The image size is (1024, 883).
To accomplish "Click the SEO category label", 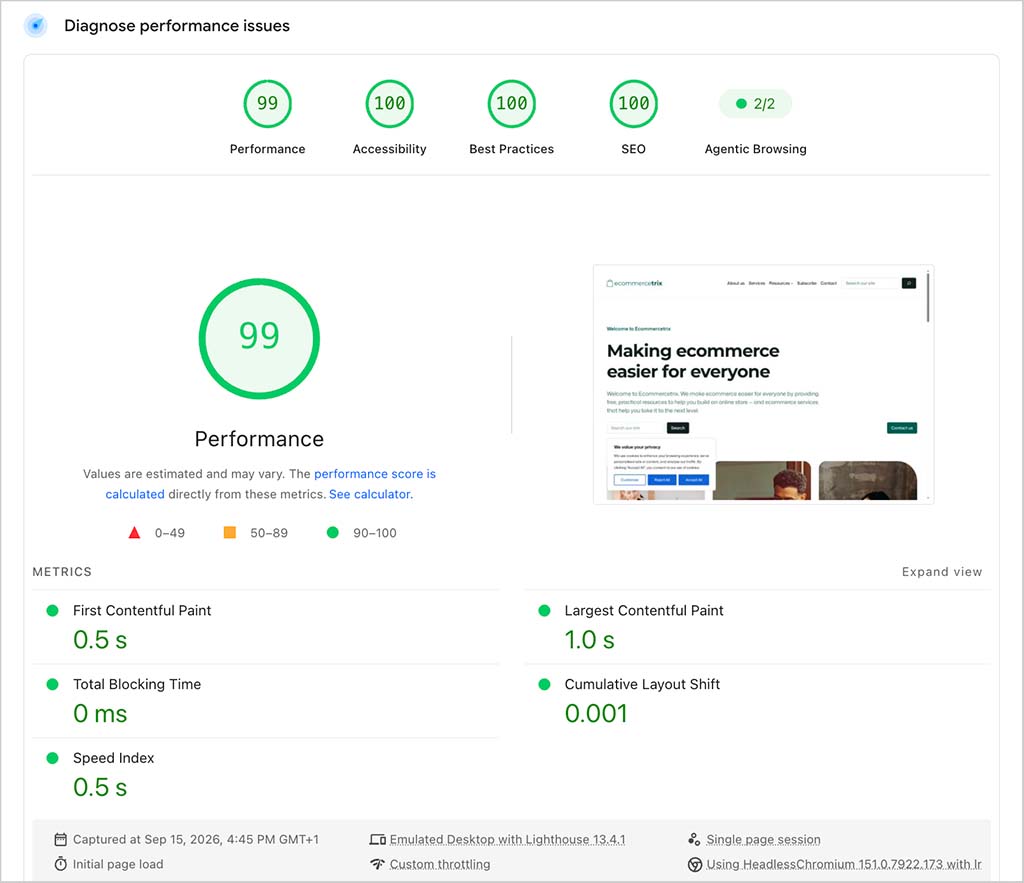I will [633, 149].
